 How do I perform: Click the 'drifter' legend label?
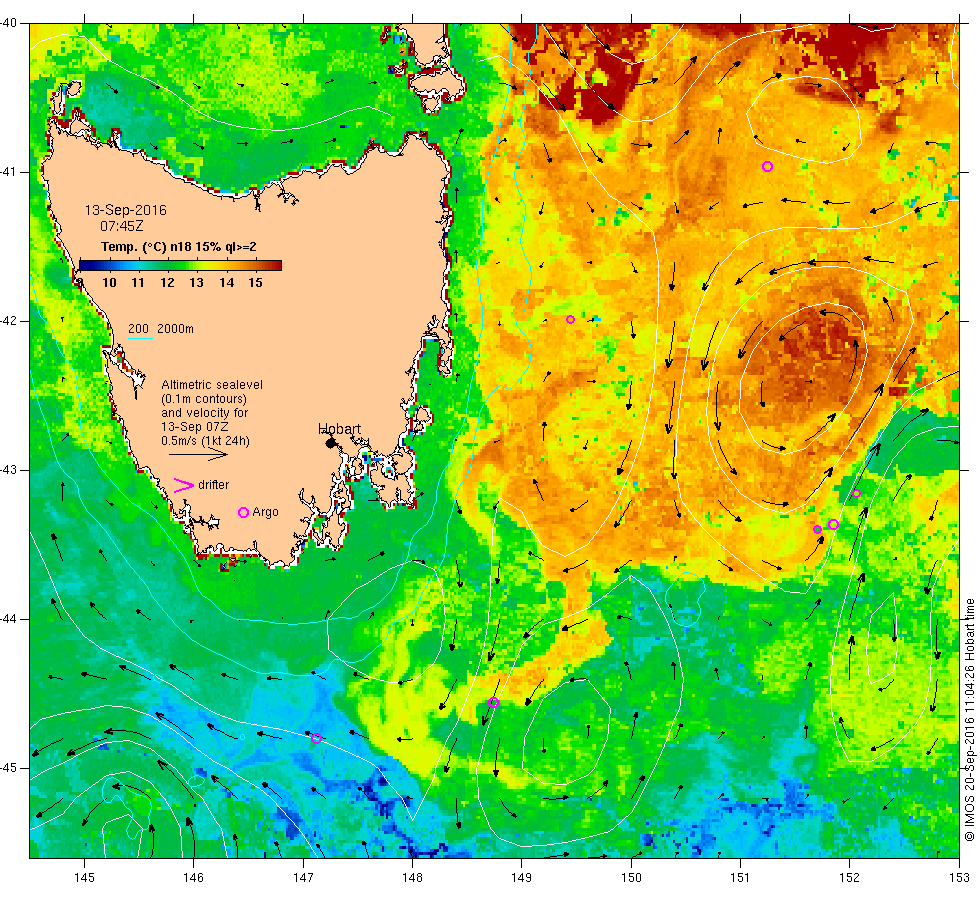coord(213,485)
